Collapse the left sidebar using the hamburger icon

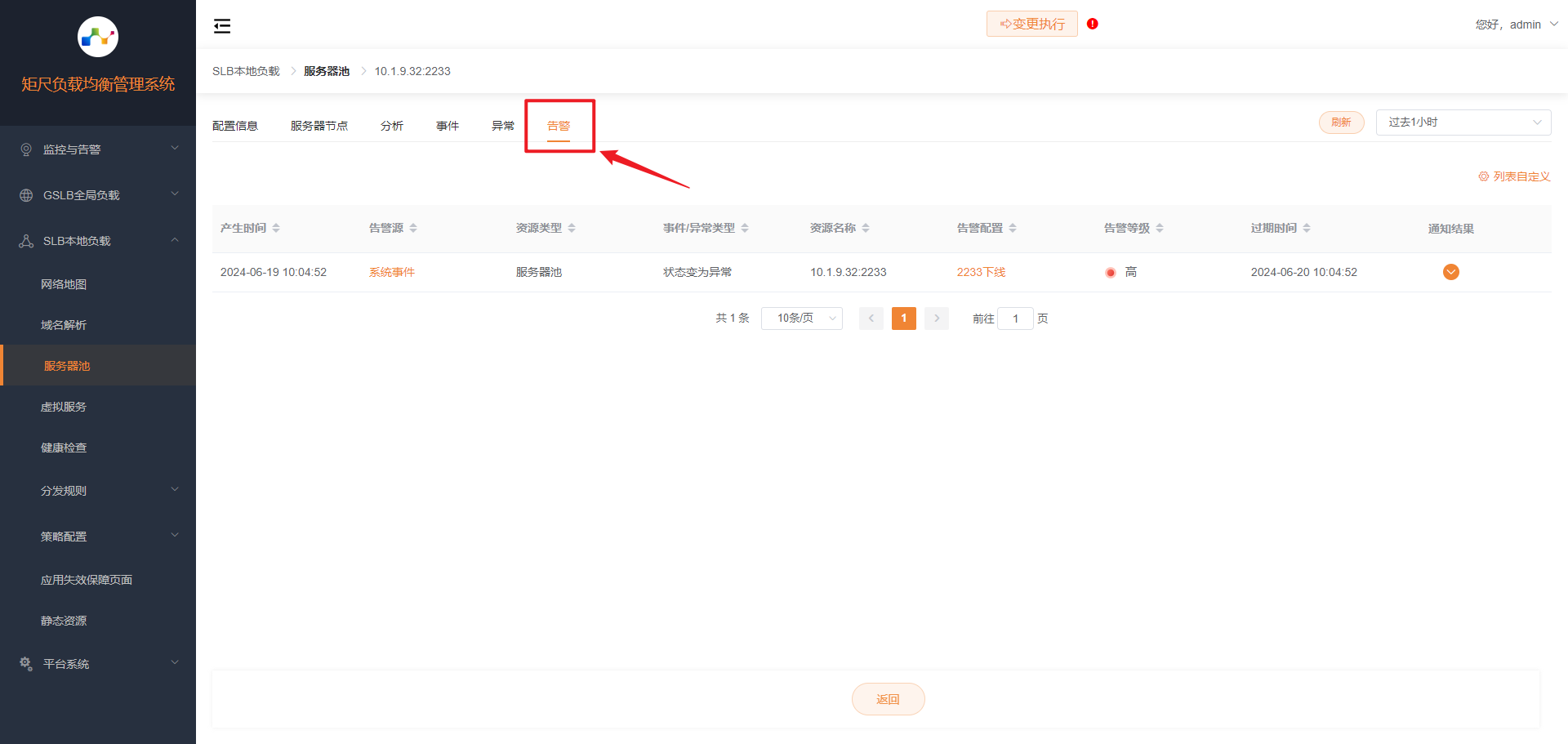(x=221, y=25)
